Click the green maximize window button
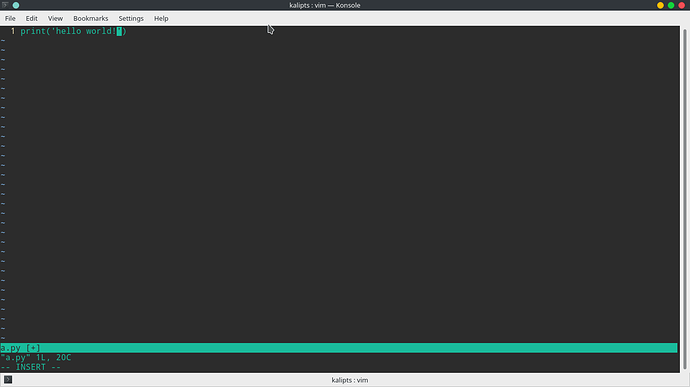Image resolution: width=690 pixels, height=387 pixels. (x=671, y=5)
